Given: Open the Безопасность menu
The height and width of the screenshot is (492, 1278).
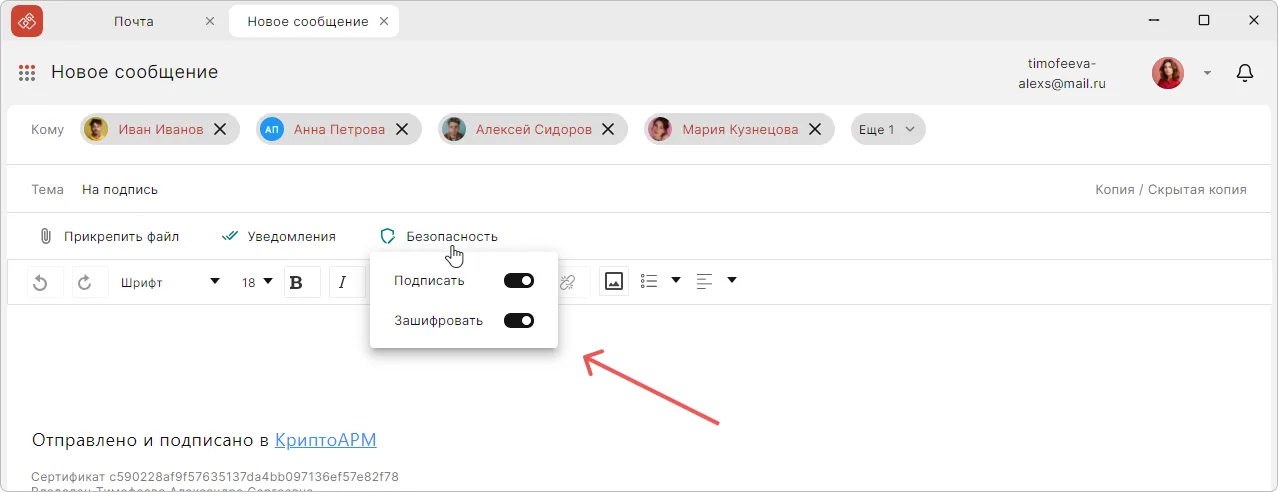Looking at the screenshot, I should pyautogui.click(x=439, y=237).
